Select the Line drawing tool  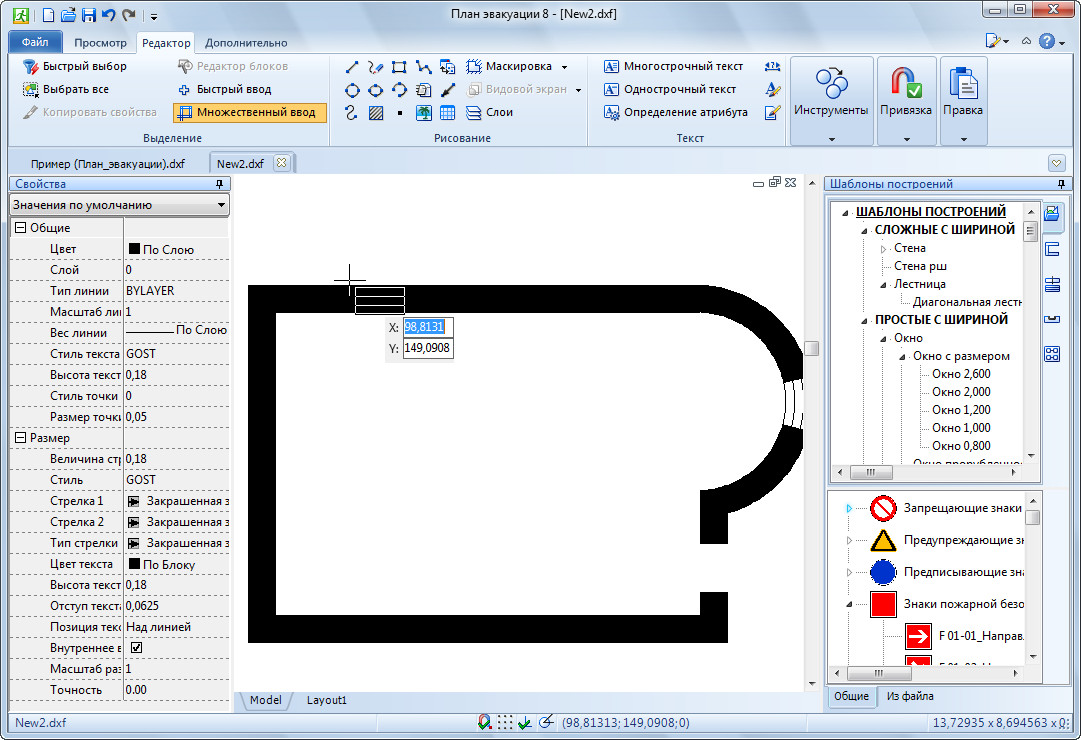coord(352,67)
